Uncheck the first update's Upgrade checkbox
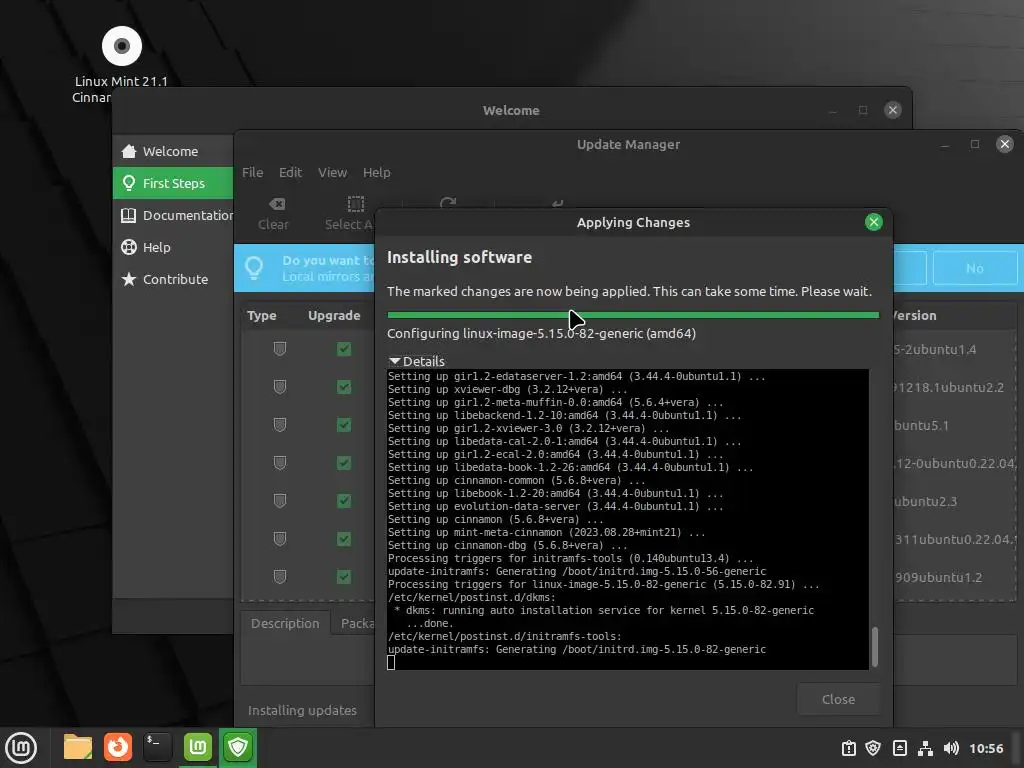The height and width of the screenshot is (768, 1024). (344, 349)
